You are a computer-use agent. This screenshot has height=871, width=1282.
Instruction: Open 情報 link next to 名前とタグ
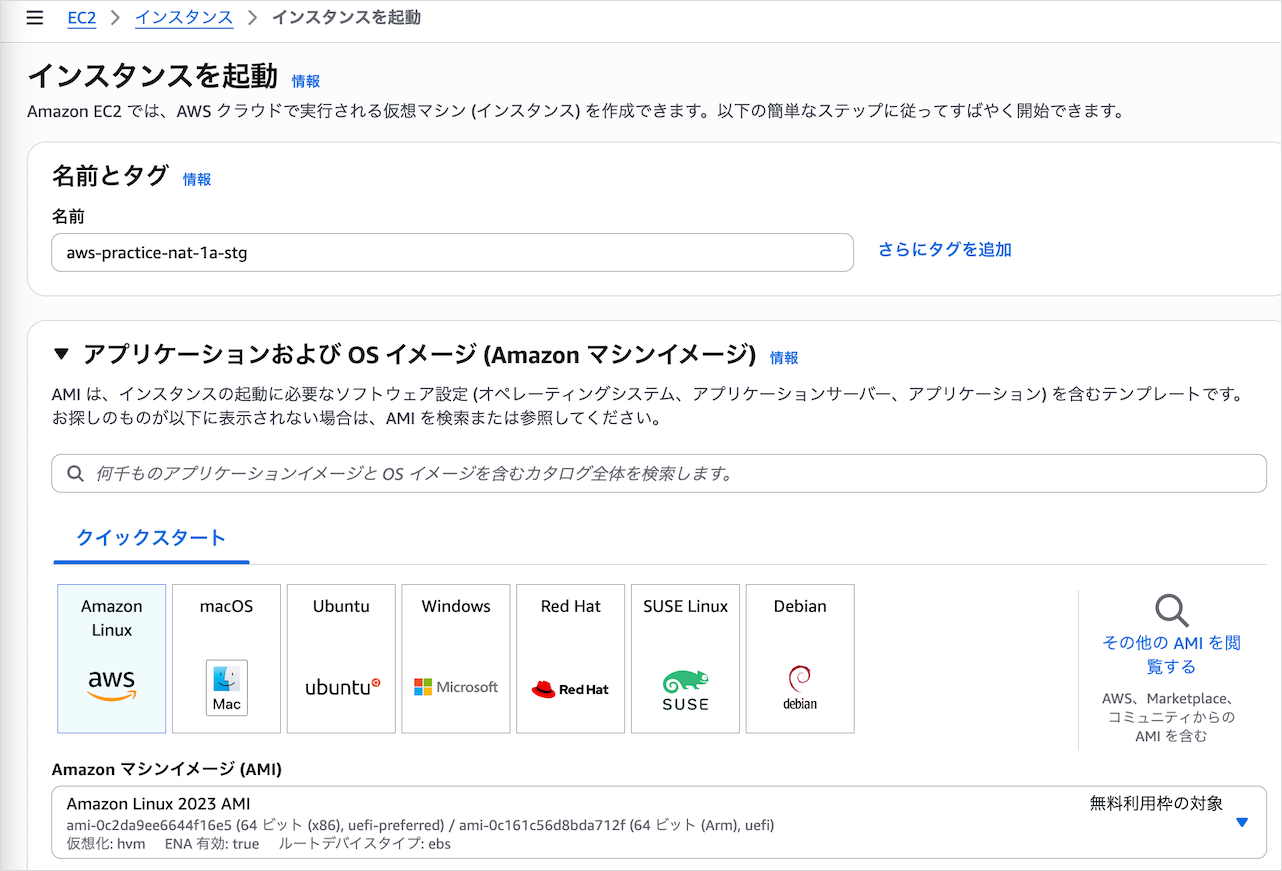197,179
